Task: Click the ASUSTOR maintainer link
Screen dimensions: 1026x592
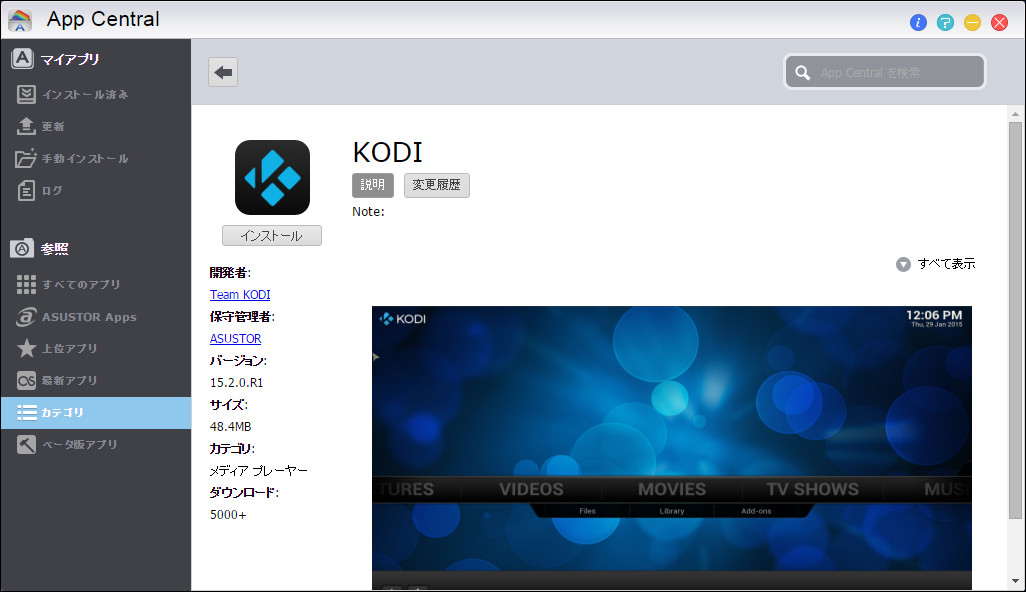Action: click(235, 338)
